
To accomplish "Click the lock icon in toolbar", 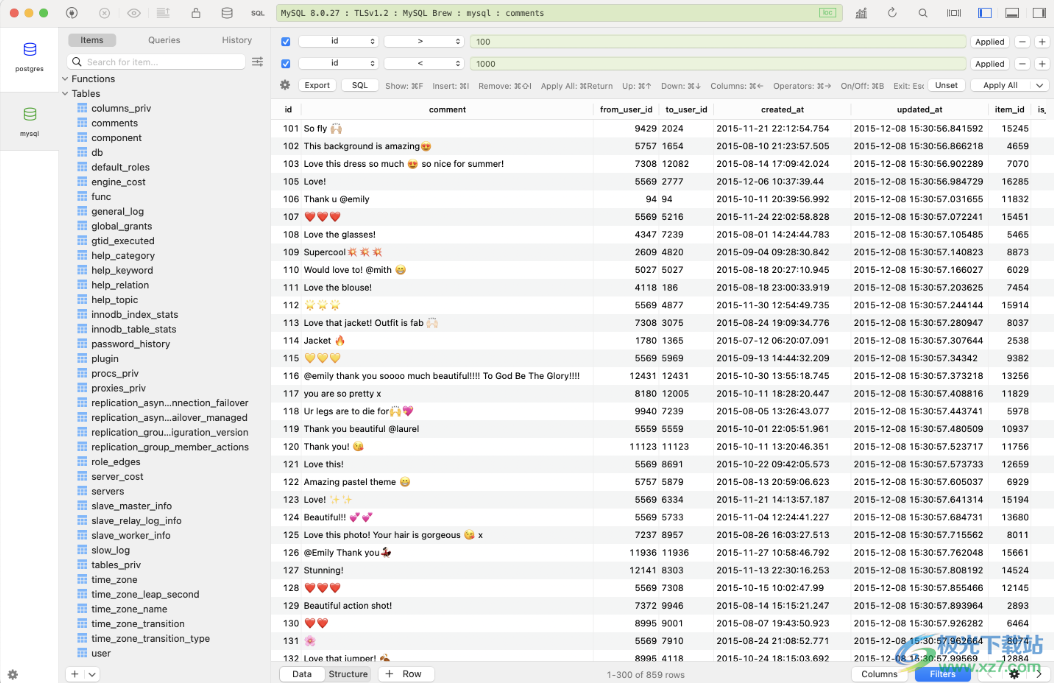I will 196,13.
